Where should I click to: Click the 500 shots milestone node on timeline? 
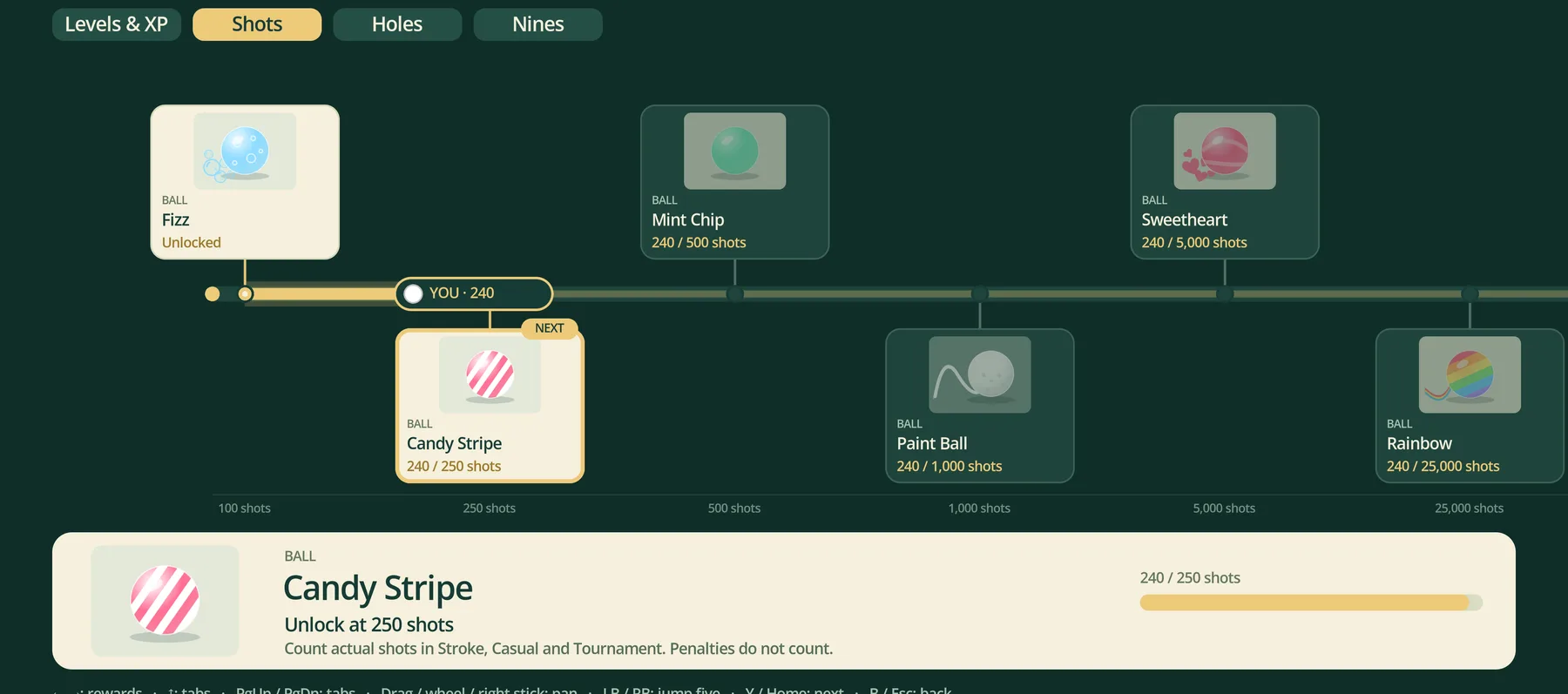click(x=735, y=294)
